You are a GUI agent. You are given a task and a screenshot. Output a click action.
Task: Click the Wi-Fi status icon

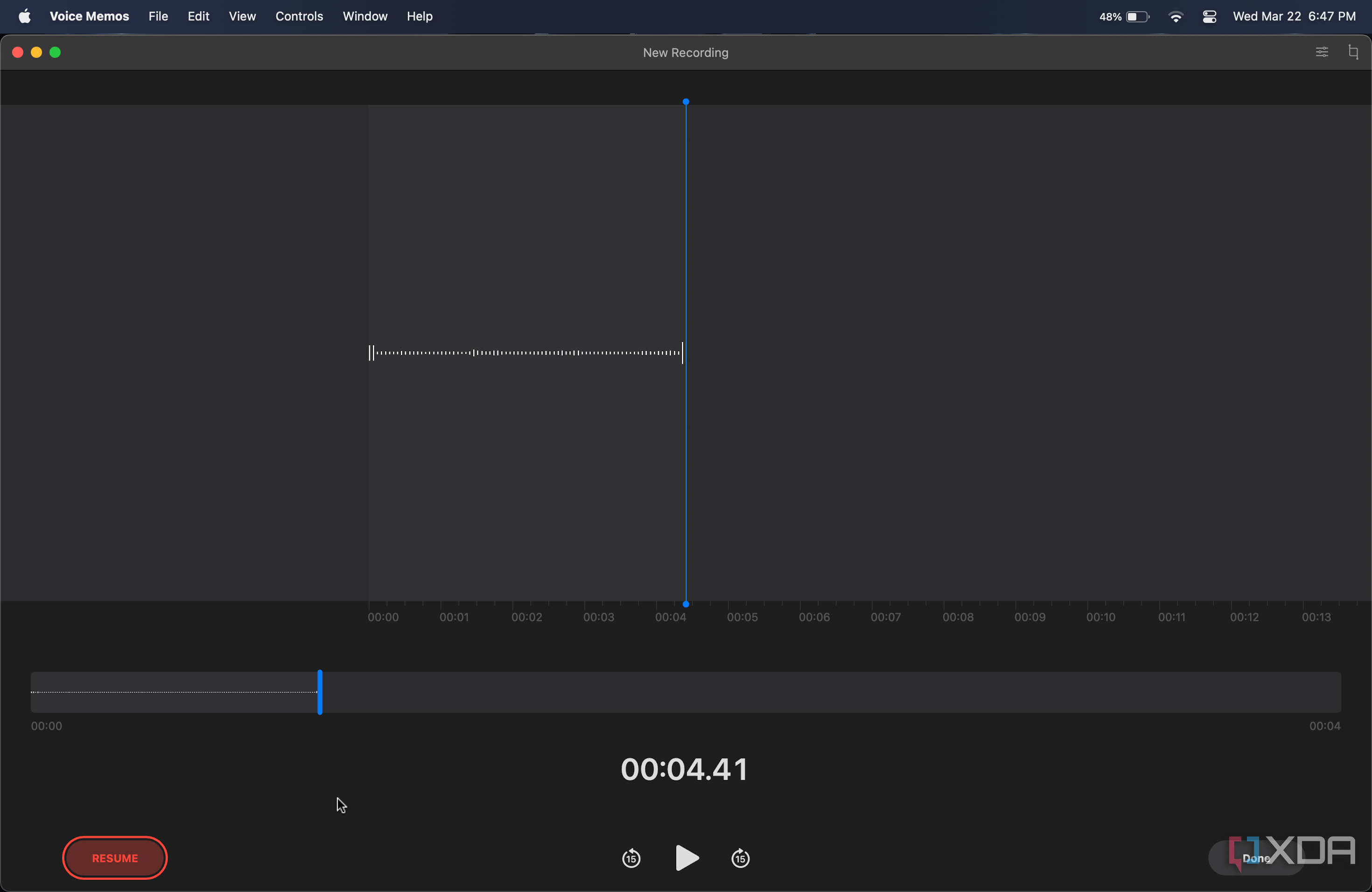coord(1176,16)
